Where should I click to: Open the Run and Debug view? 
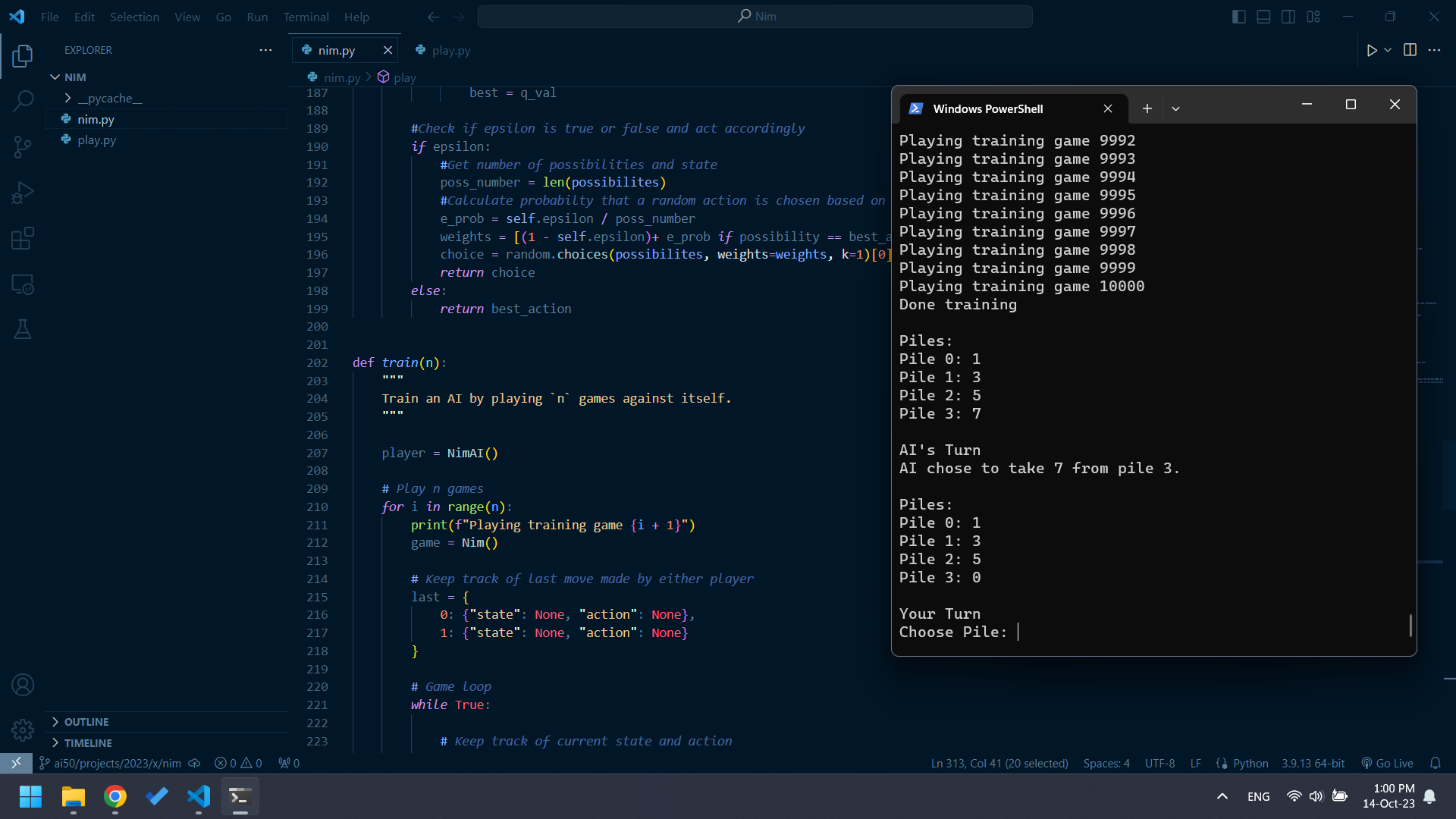(x=23, y=193)
